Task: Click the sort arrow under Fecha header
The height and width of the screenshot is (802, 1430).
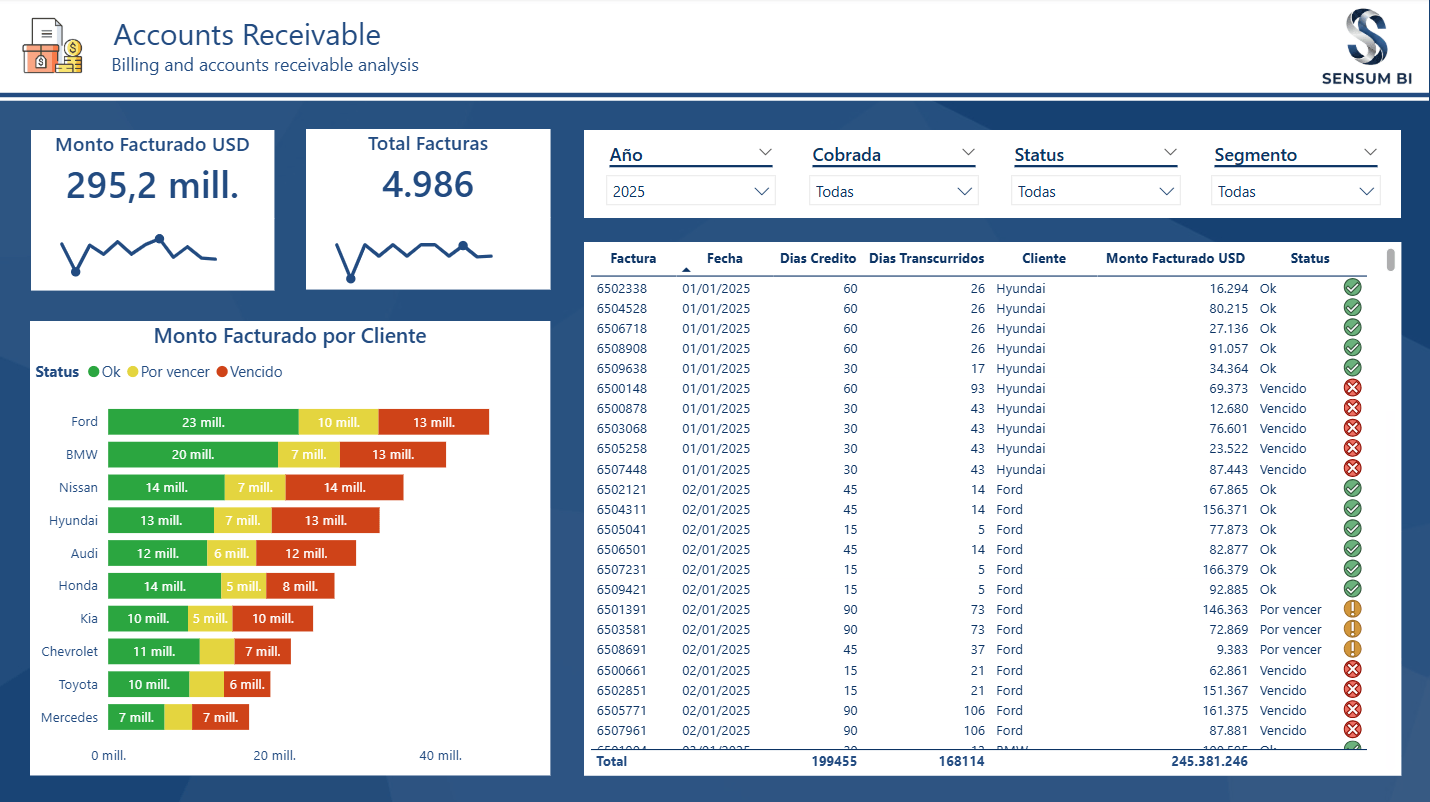Action: click(x=686, y=270)
